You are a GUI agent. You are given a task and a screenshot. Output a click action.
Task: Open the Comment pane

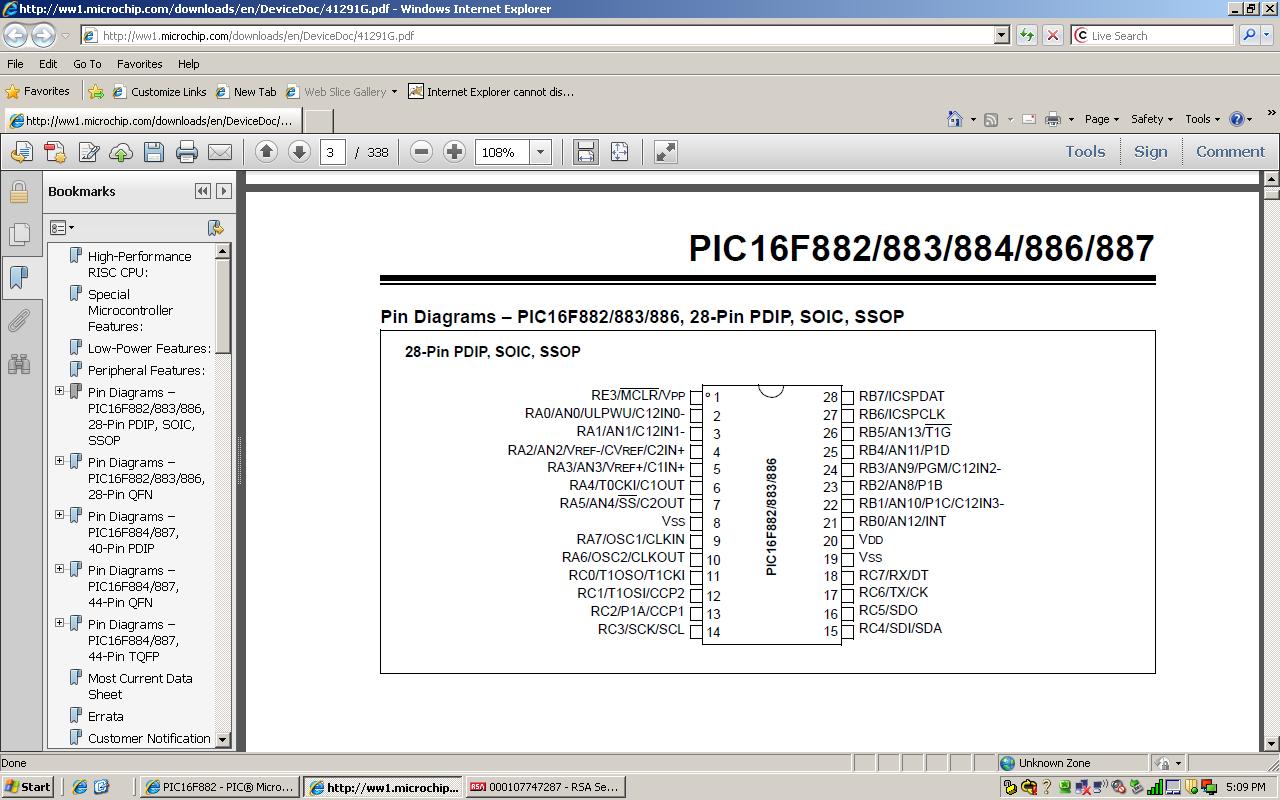click(x=1230, y=152)
